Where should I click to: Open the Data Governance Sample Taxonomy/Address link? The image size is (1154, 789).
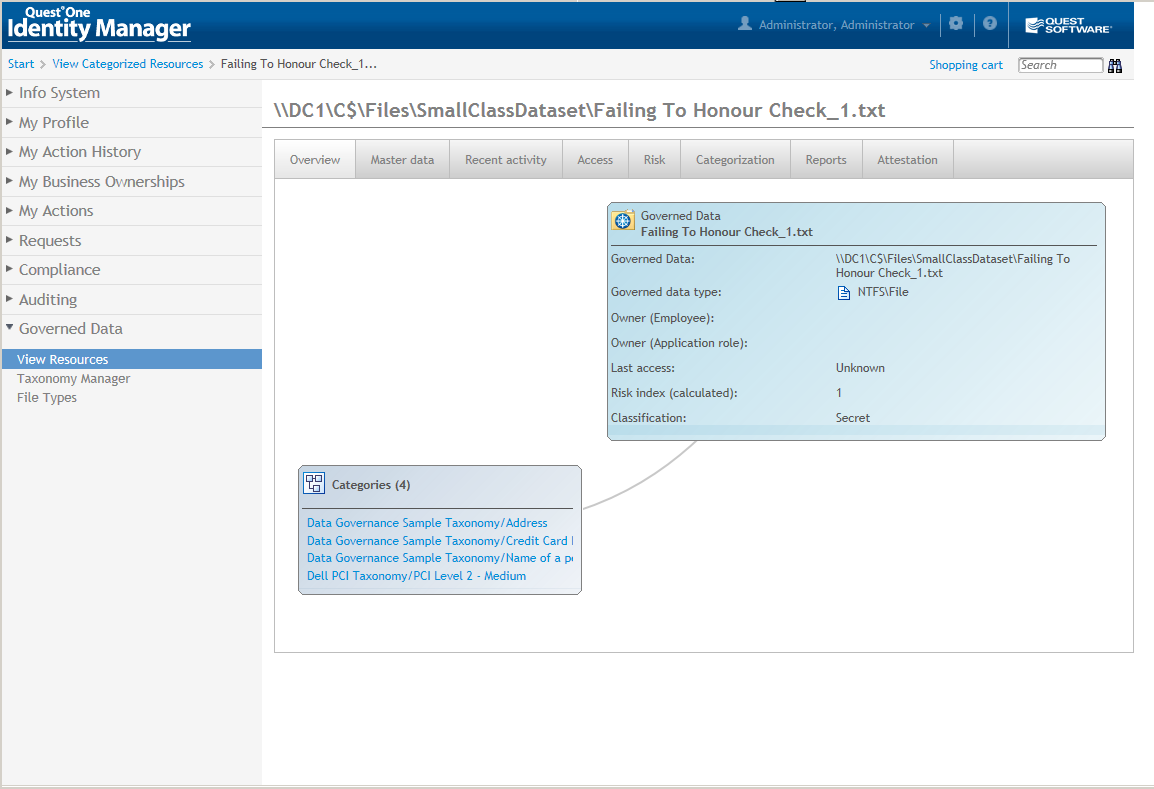pyautogui.click(x=427, y=523)
